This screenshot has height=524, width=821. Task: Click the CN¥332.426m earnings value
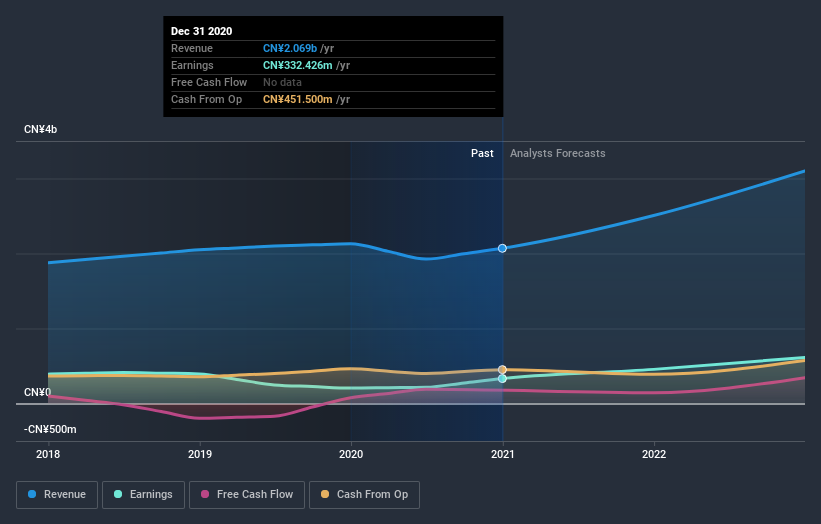[x=297, y=65]
